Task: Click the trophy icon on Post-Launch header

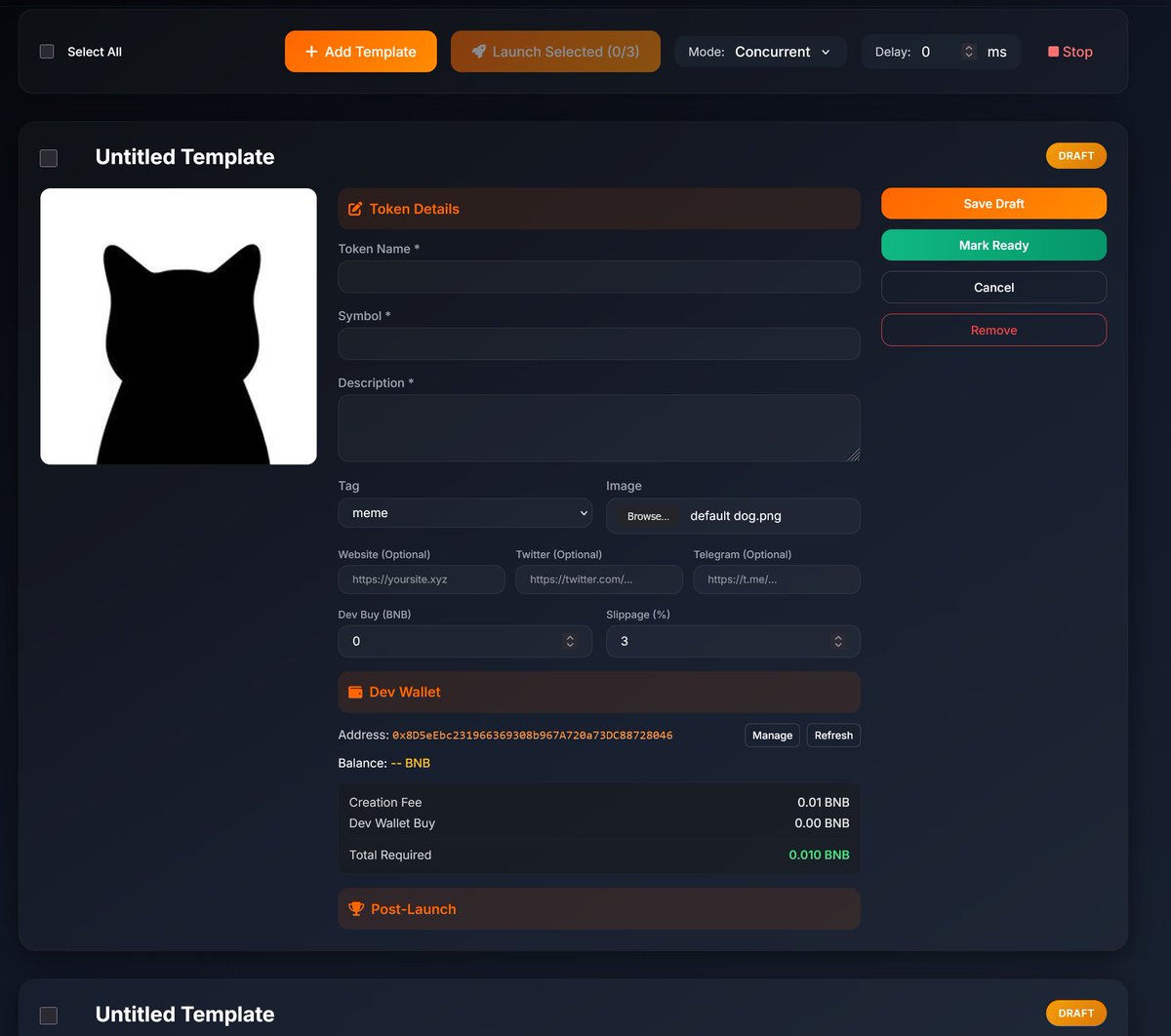Action: (x=355, y=908)
